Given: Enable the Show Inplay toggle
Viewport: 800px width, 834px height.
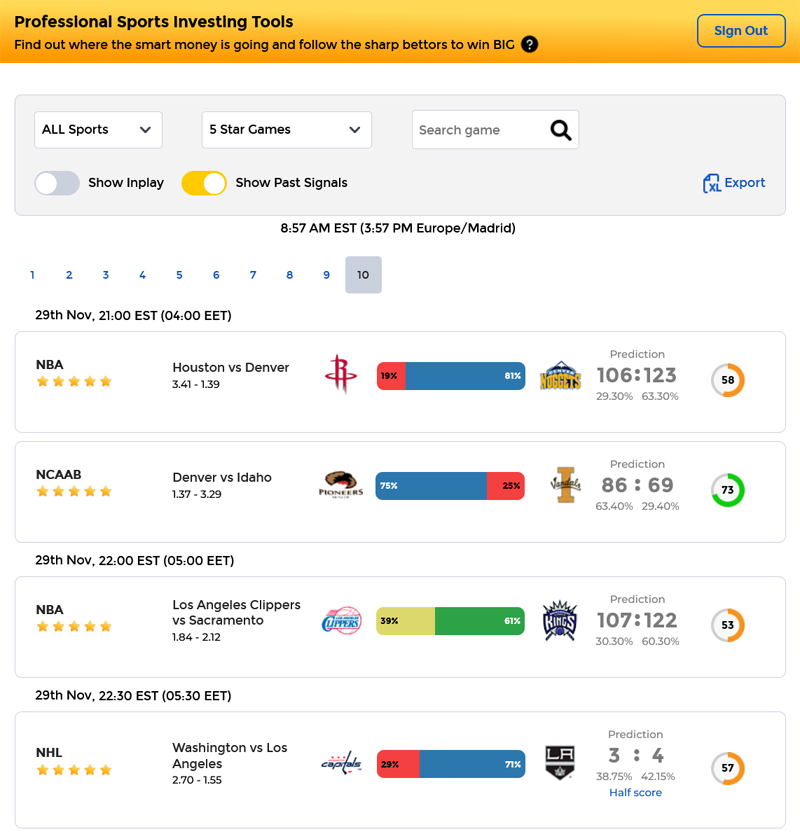Looking at the screenshot, I should tap(57, 183).
